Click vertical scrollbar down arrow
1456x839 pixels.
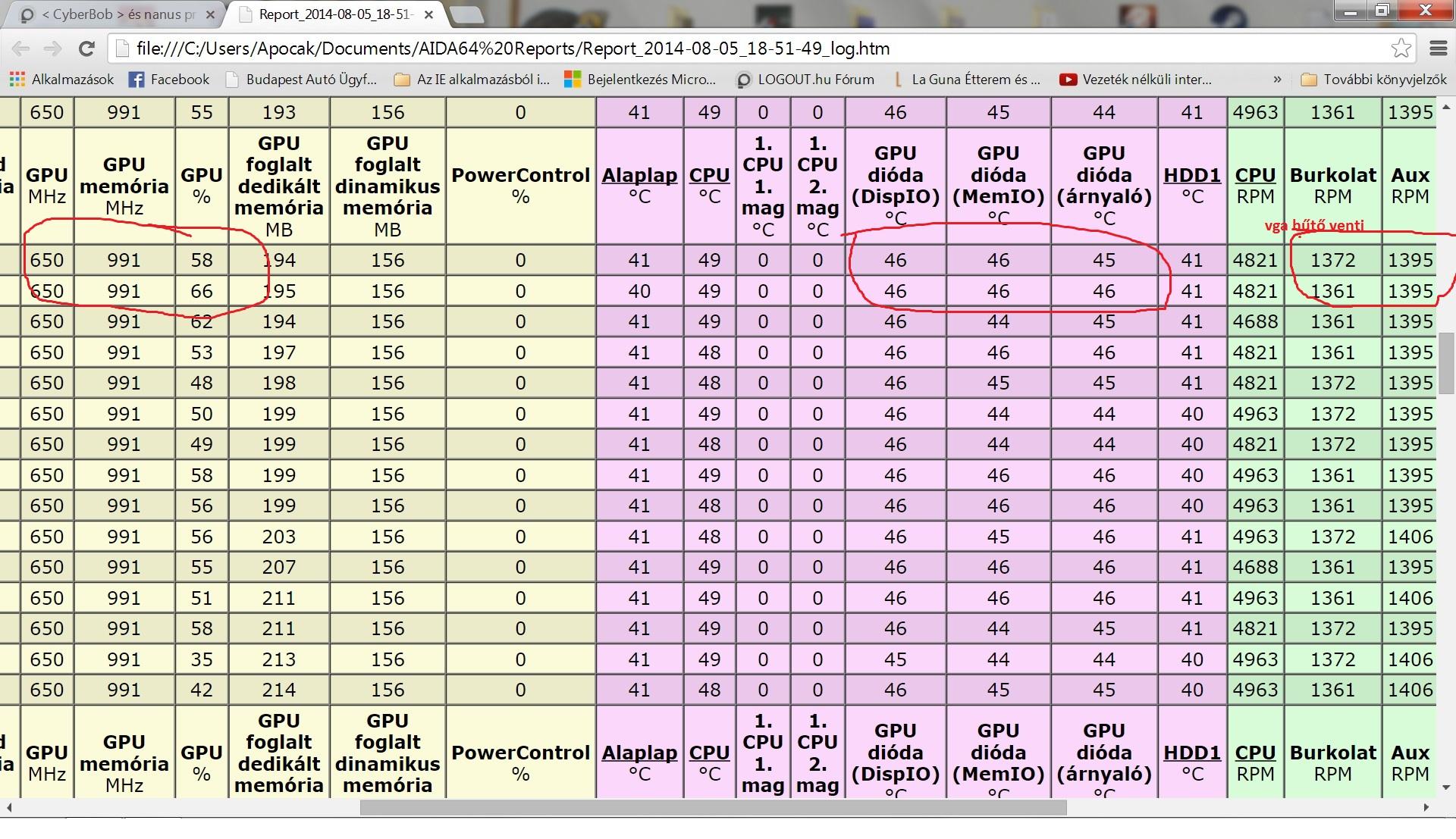point(1446,788)
